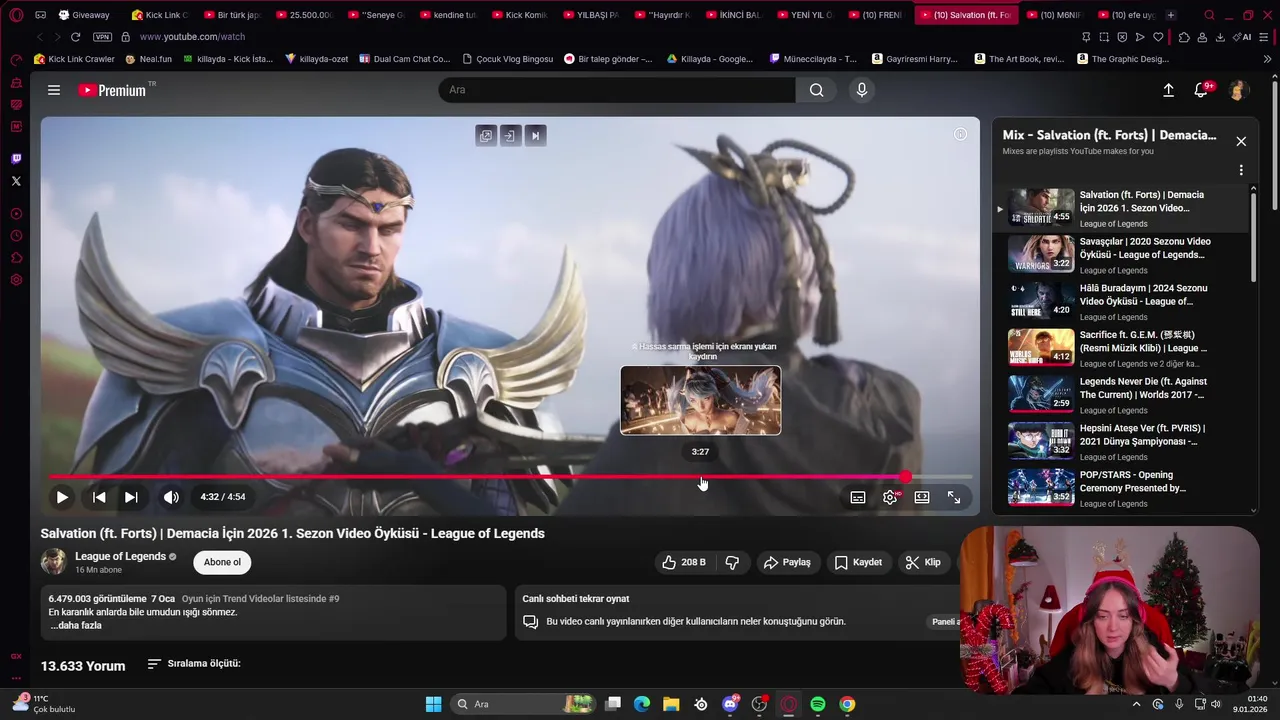This screenshot has height=720, width=1280.
Task: Open the Kick Link Crawler bookmark
Action: [74, 59]
